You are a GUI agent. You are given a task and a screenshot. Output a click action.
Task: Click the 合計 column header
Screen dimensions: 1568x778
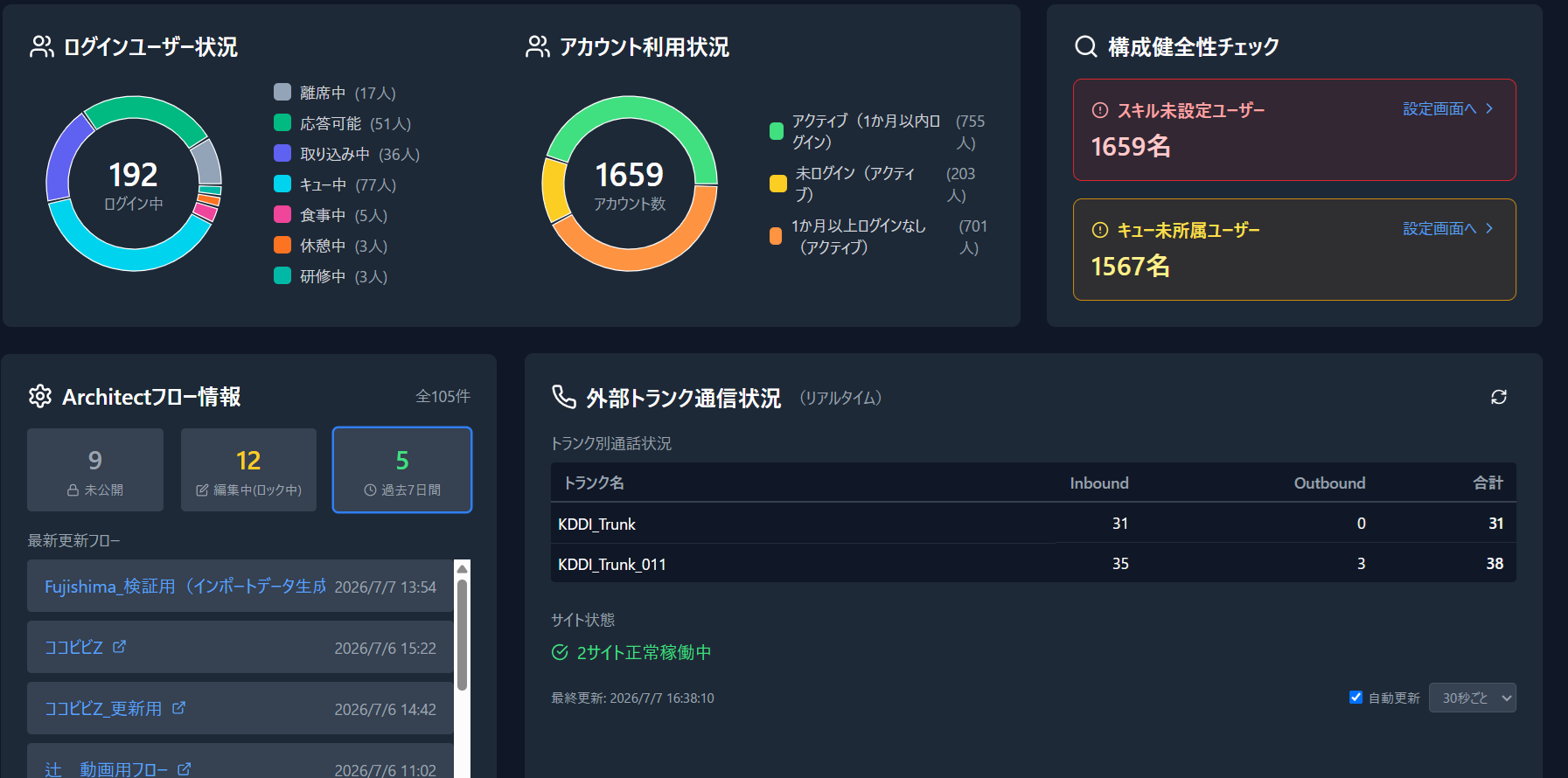(1488, 483)
